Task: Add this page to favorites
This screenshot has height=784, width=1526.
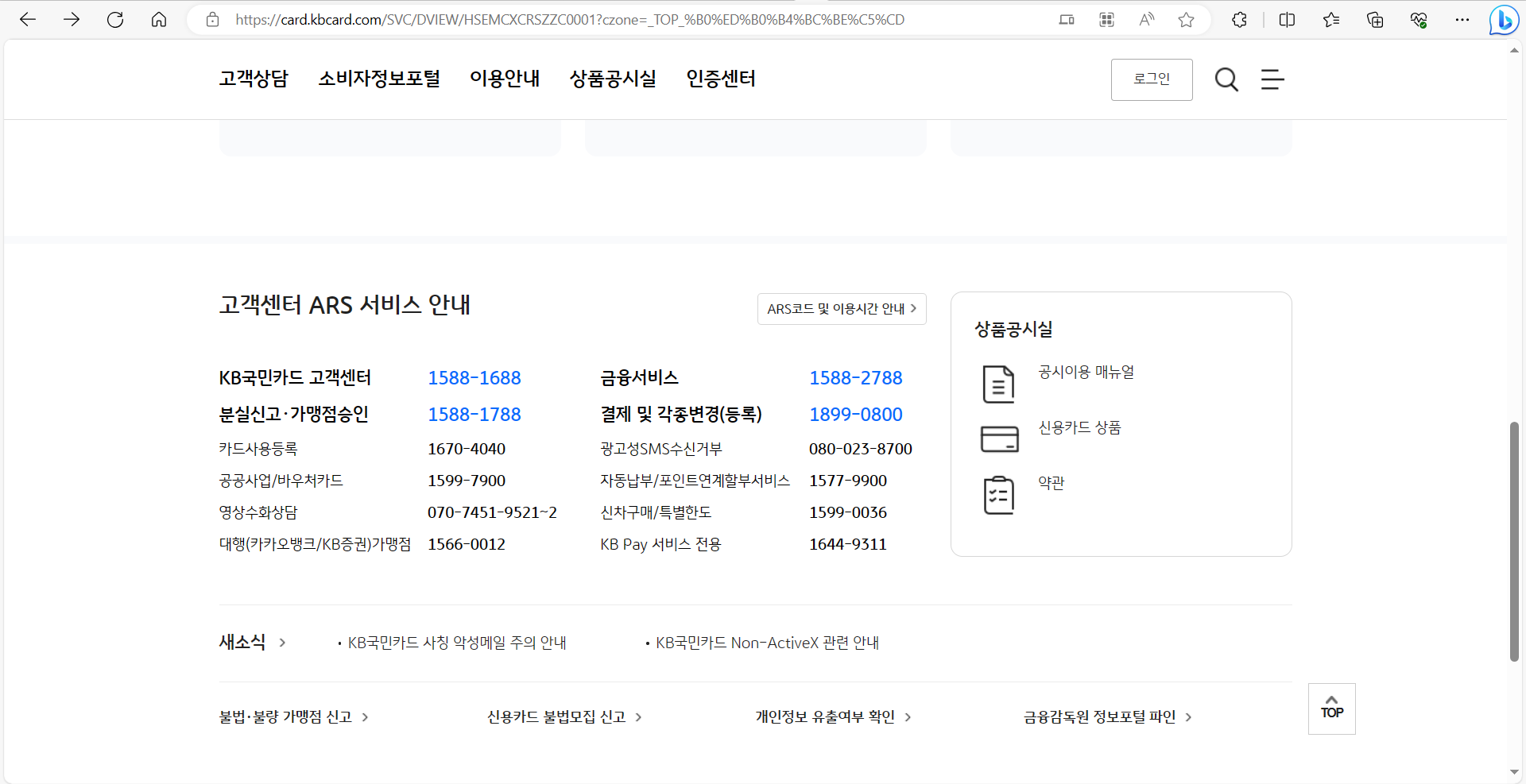Action: (x=1186, y=20)
